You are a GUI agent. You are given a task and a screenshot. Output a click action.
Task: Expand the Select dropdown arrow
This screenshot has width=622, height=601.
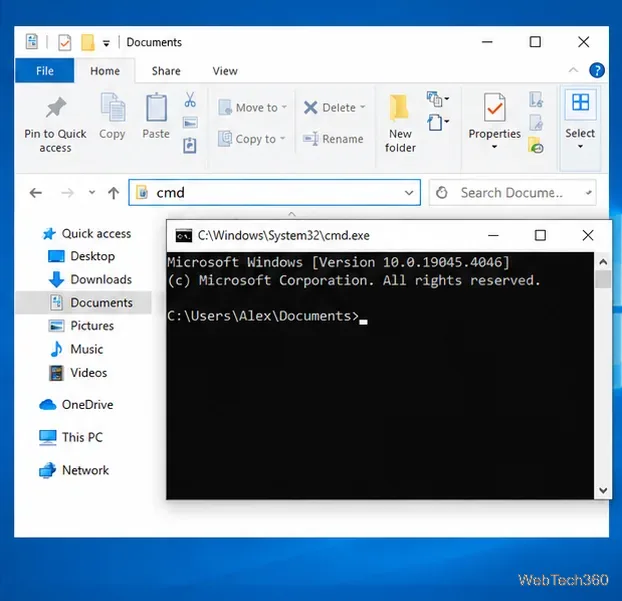click(580, 146)
